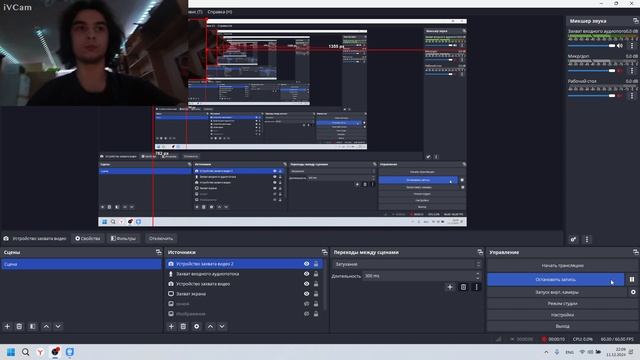Screen dimensions: 640x360
Task: Move selected source down in Источники
Action: coord(222,327)
